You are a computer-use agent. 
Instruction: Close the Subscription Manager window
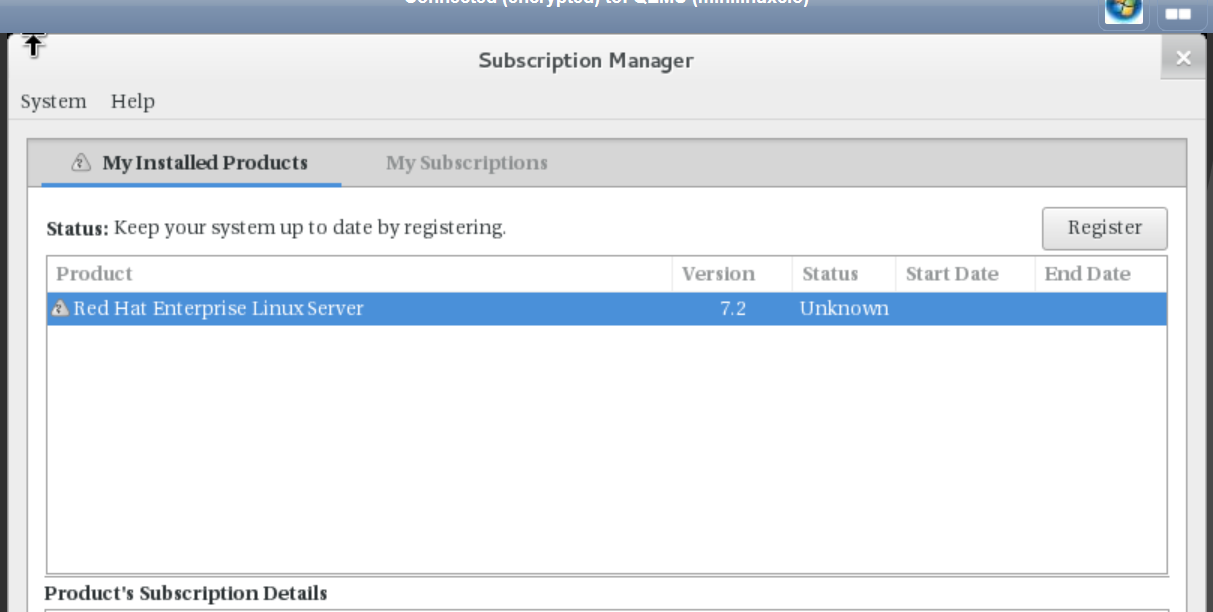point(1183,58)
